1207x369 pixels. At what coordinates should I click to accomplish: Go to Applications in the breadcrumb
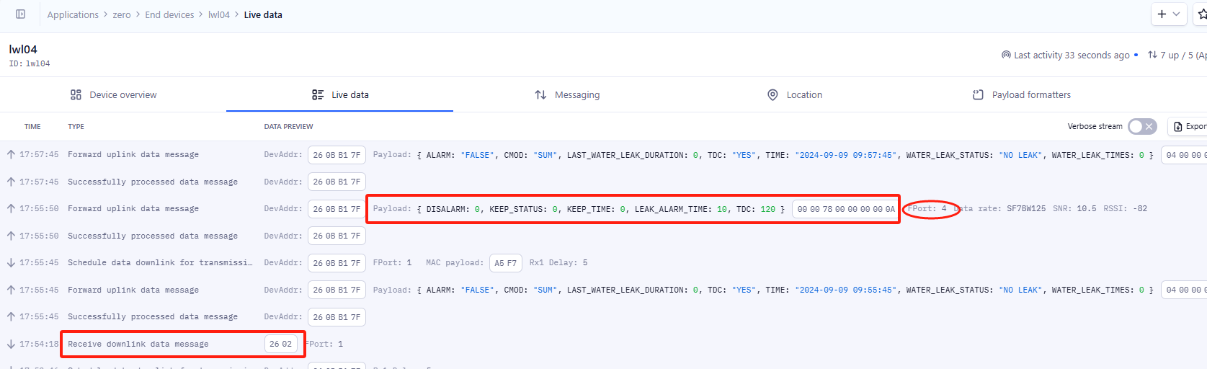(x=72, y=14)
